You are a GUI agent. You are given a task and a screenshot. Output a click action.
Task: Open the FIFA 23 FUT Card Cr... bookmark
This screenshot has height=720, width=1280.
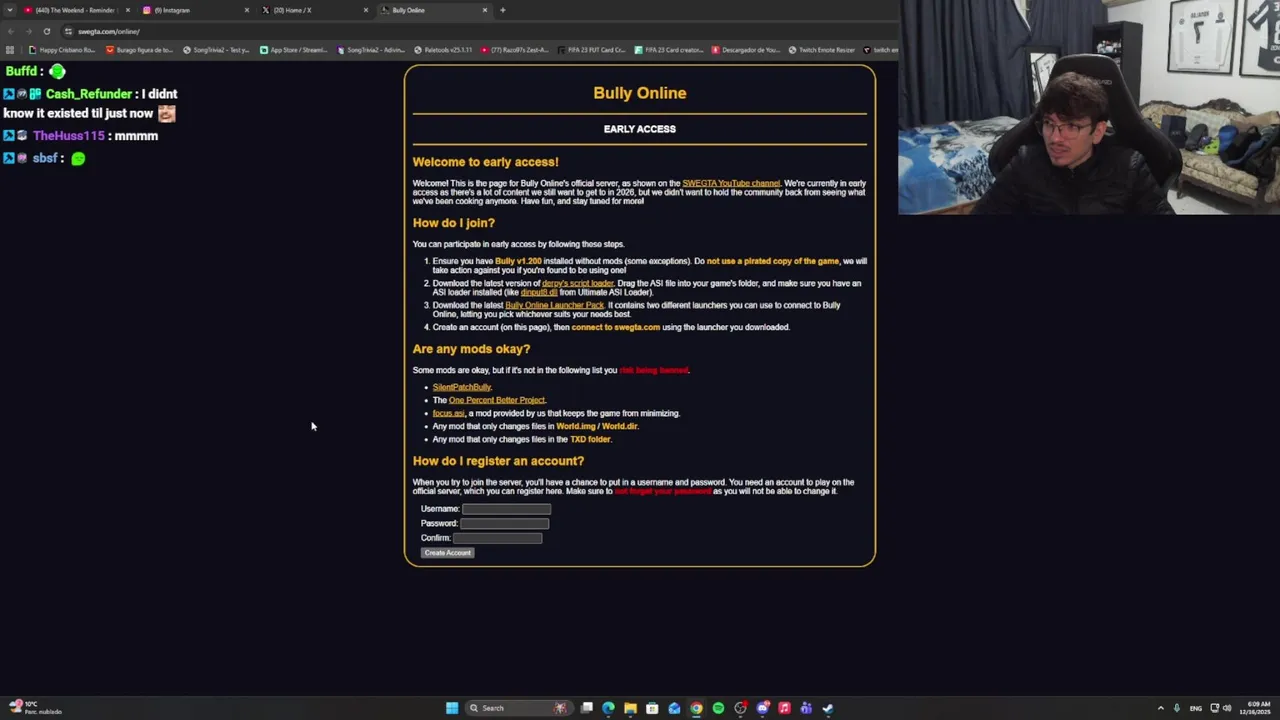591,49
